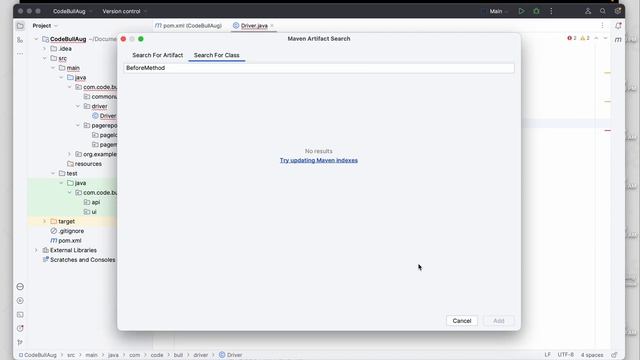
Task: Open the Project tool window icon
Action: coord(20,26)
